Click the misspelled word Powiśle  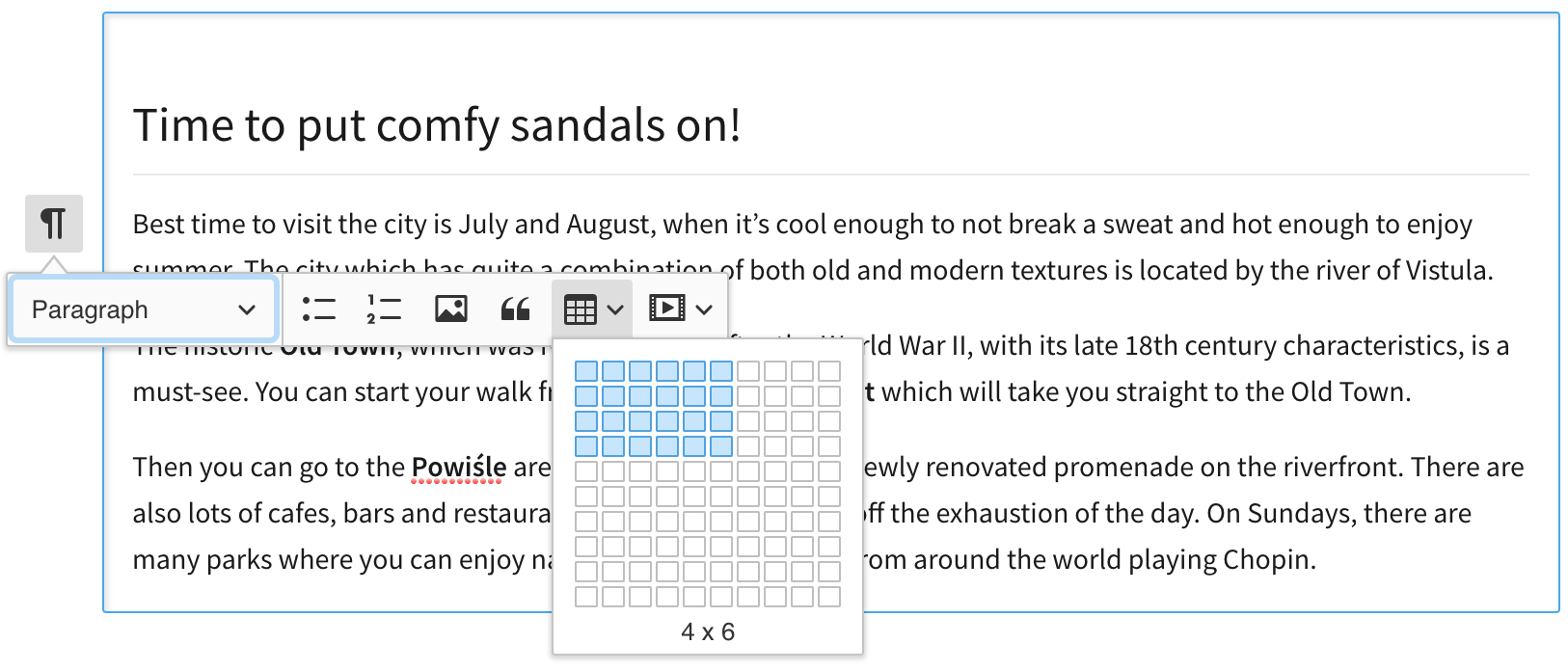coord(459,468)
